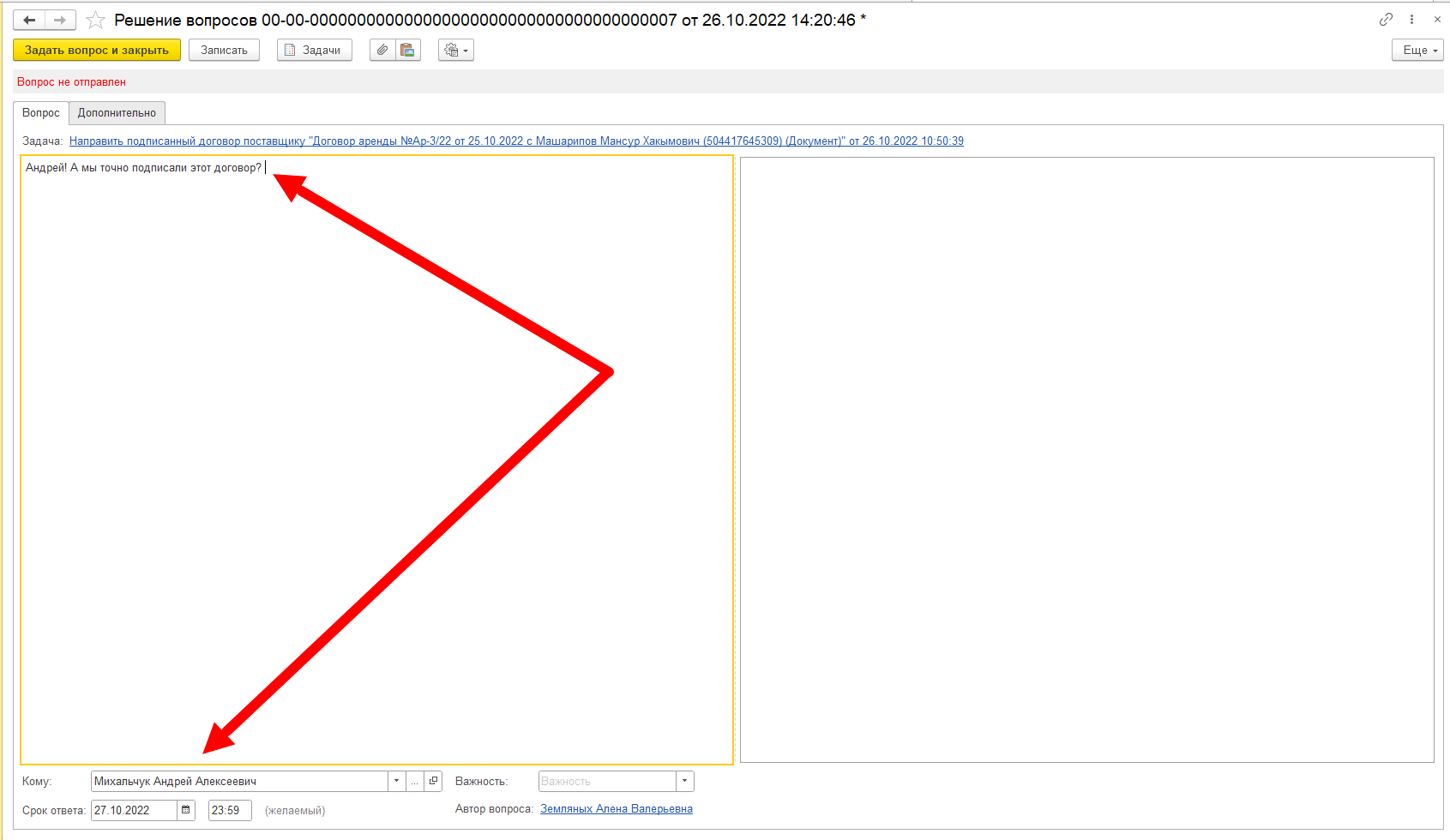Screen dimensions: 1450x840
Task: Switch to the Вопрос tab
Action: 41,112
